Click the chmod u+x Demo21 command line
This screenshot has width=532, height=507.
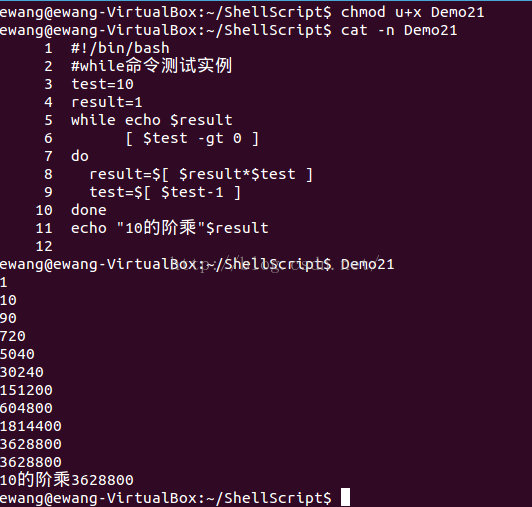[412, 13]
